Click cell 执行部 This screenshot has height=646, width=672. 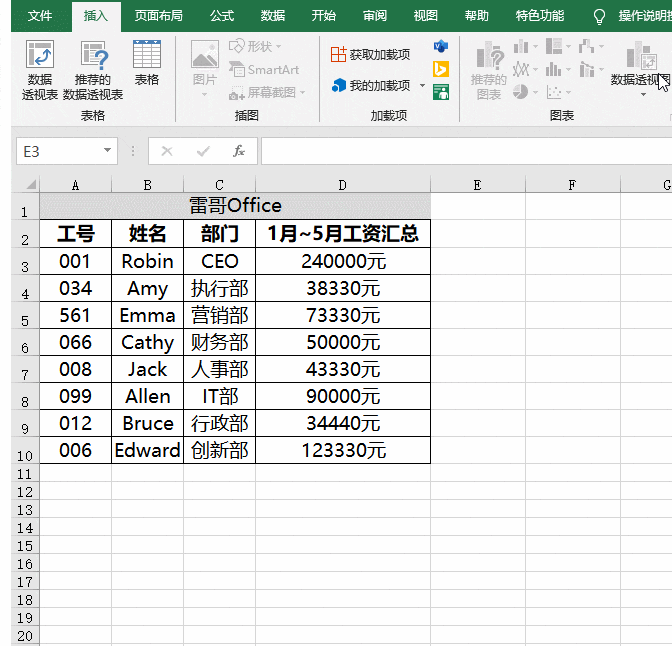pos(219,288)
